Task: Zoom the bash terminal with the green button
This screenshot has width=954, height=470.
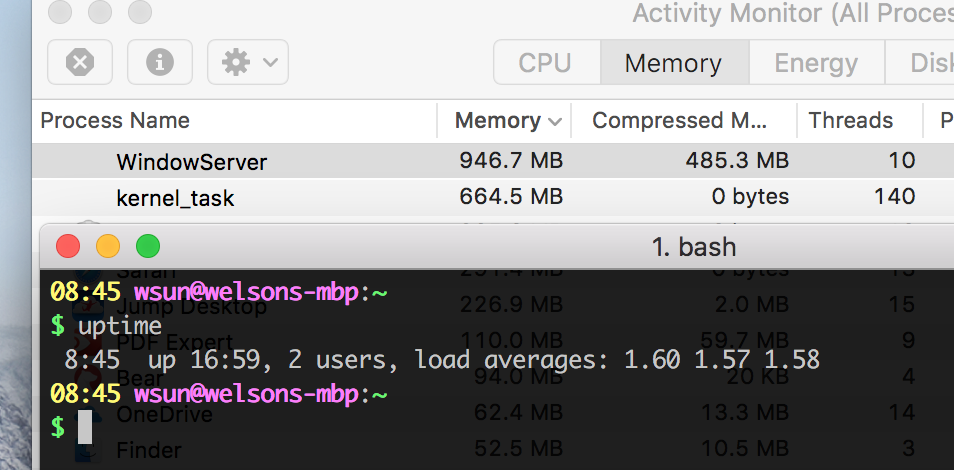Action: [148, 246]
